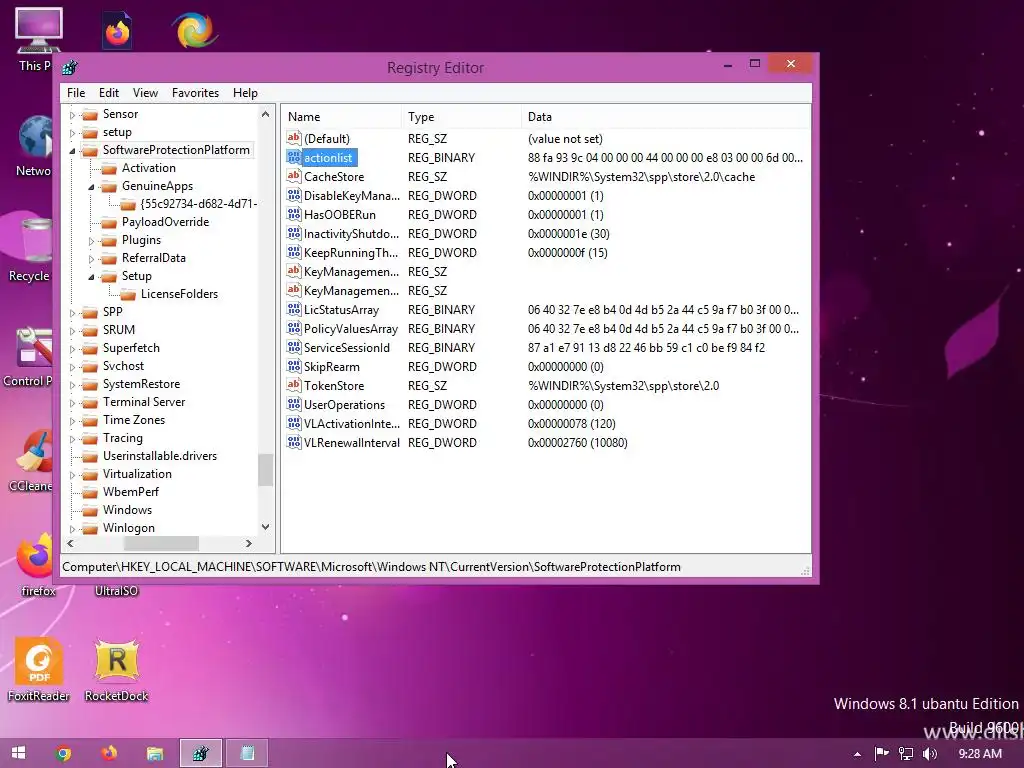Viewport: 1024px width, 768px height.
Task: Expand the SPP tree node
Action: pos(72,313)
